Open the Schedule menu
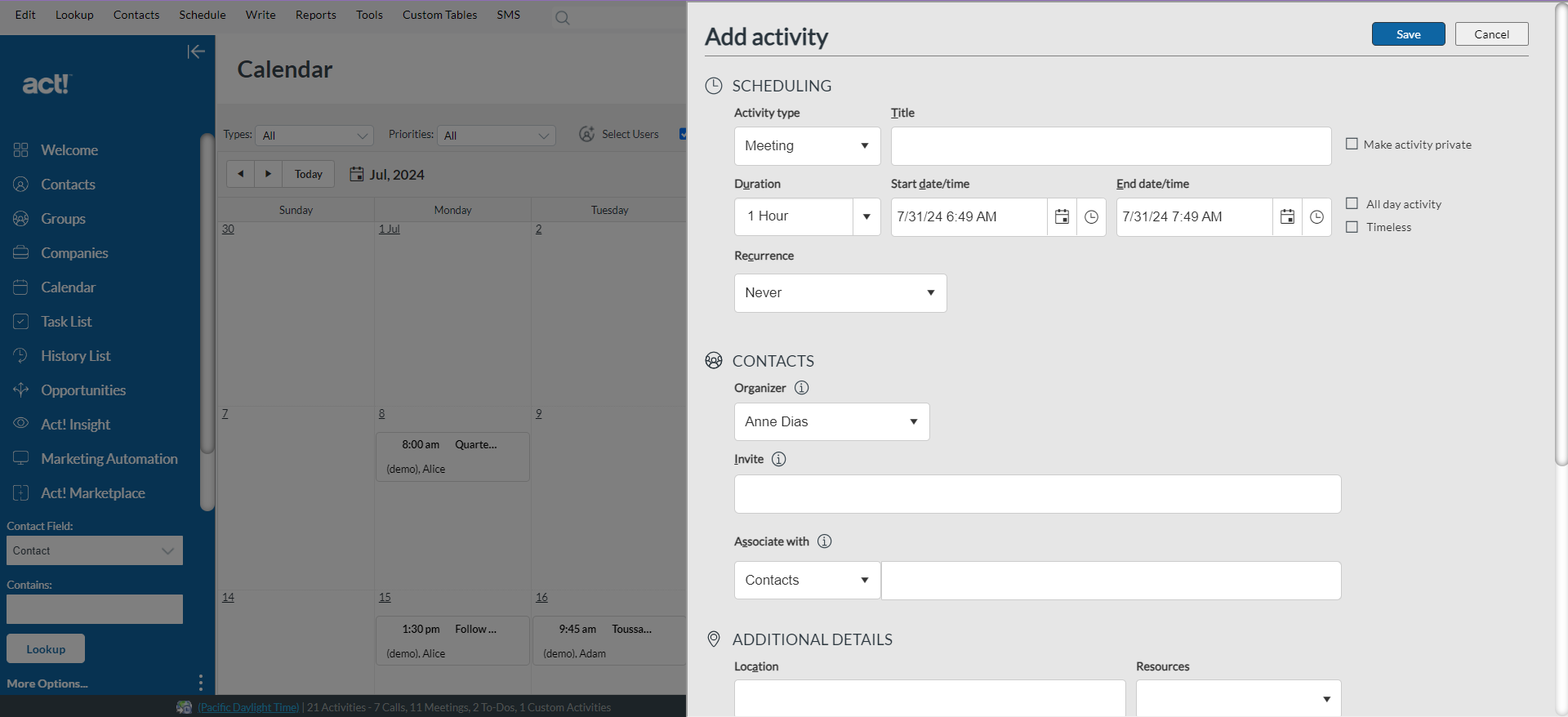Viewport: 1568px width, 717px height. (202, 15)
